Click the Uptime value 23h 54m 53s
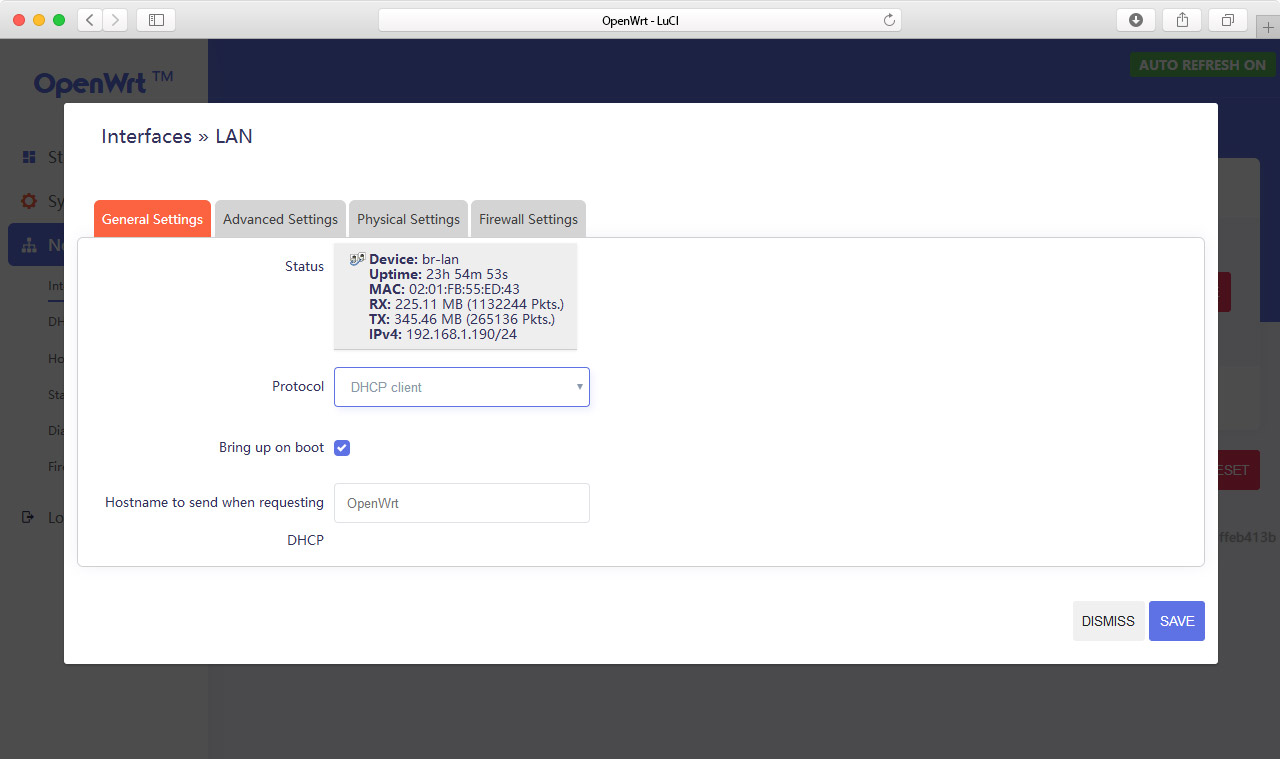Viewport: 1280px width, 759px height. (467, 274)
